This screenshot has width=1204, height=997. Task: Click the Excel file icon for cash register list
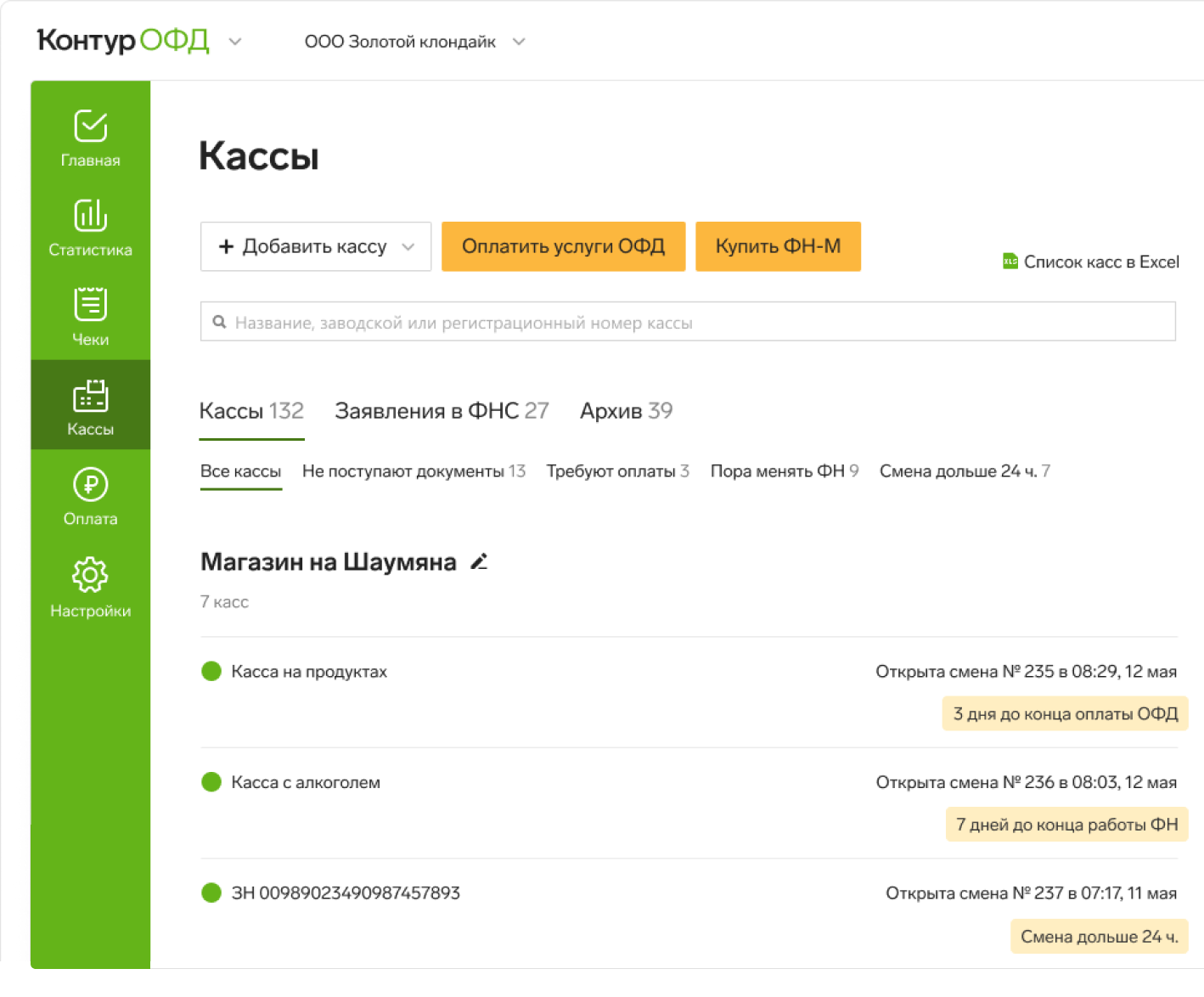point(1010,262)
